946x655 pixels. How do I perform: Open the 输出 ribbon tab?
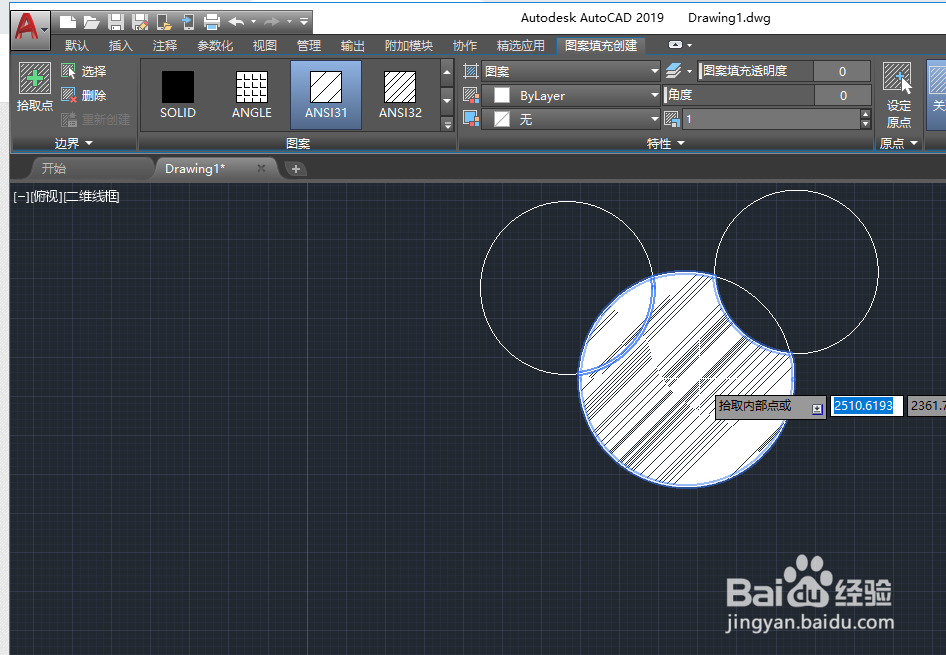click(352, 46)
